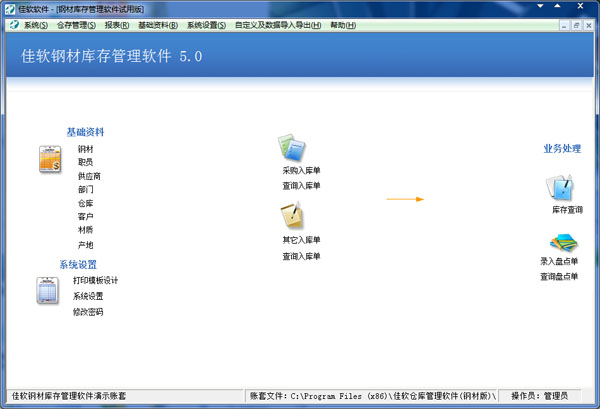600x409 pixels.
Task: Click the 其它入库单 label
Action: click(301, 240)
